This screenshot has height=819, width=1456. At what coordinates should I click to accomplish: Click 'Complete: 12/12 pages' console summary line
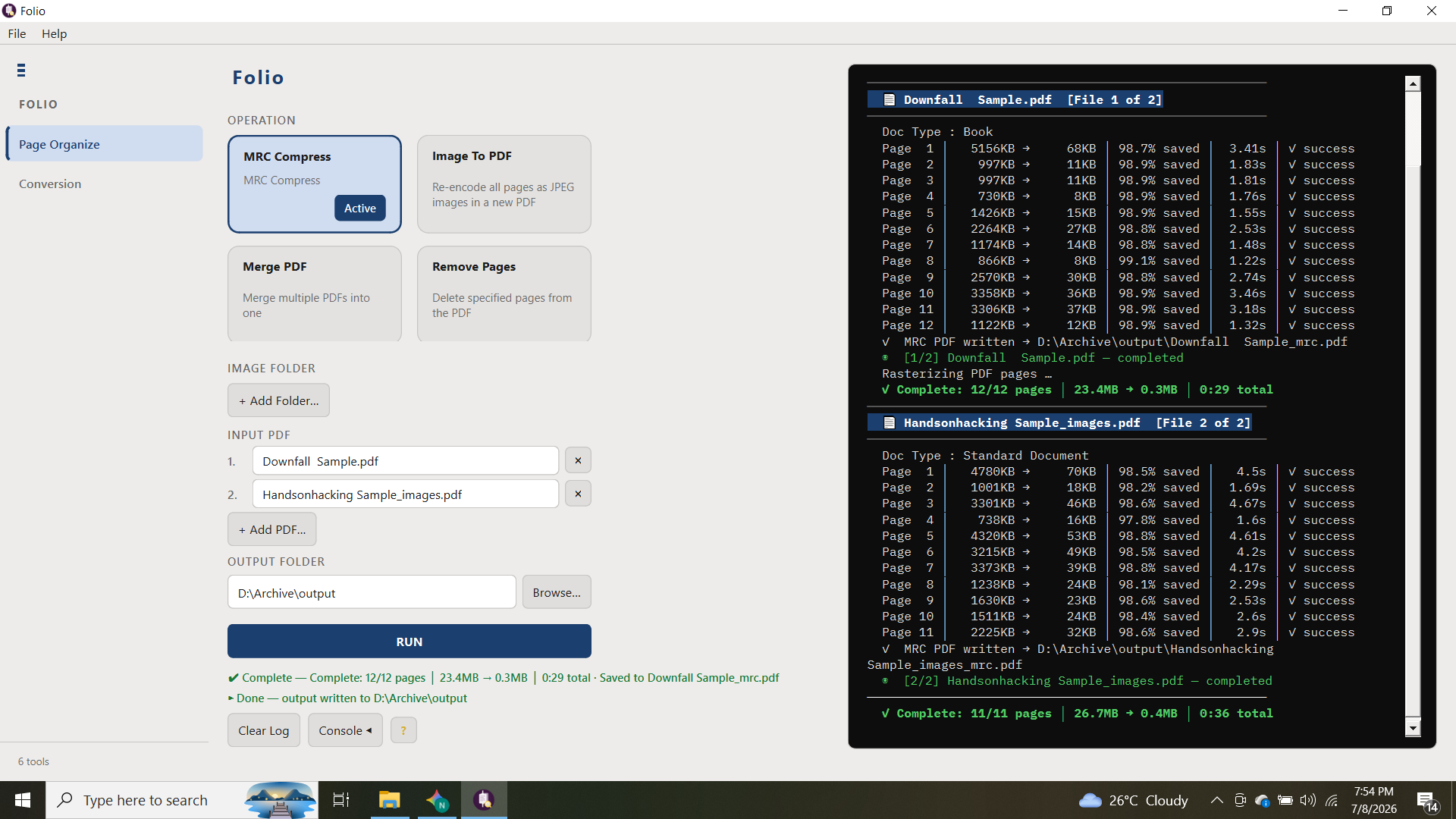pos(1078,390)
